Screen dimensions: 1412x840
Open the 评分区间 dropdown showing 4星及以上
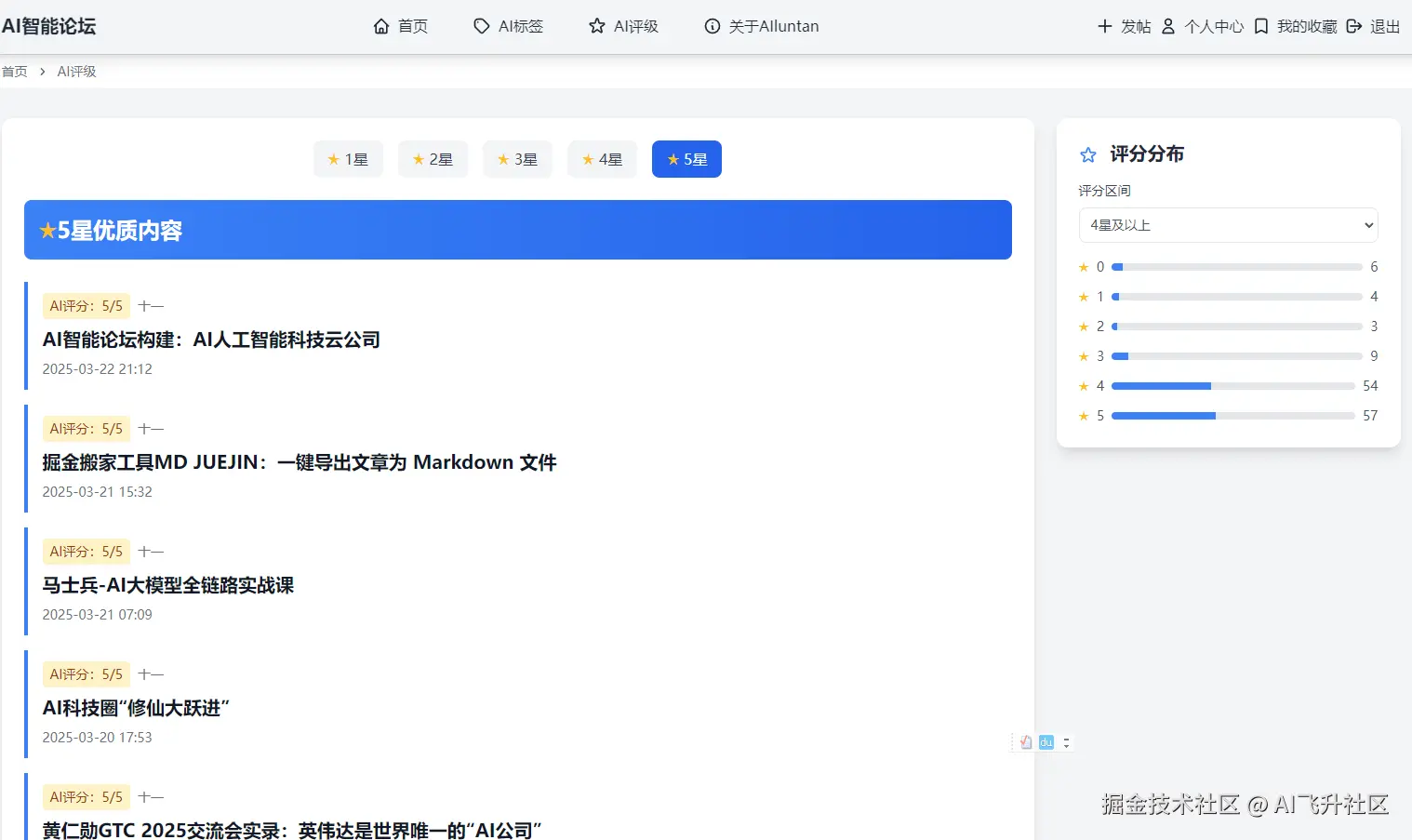(x=1228, y=225)
